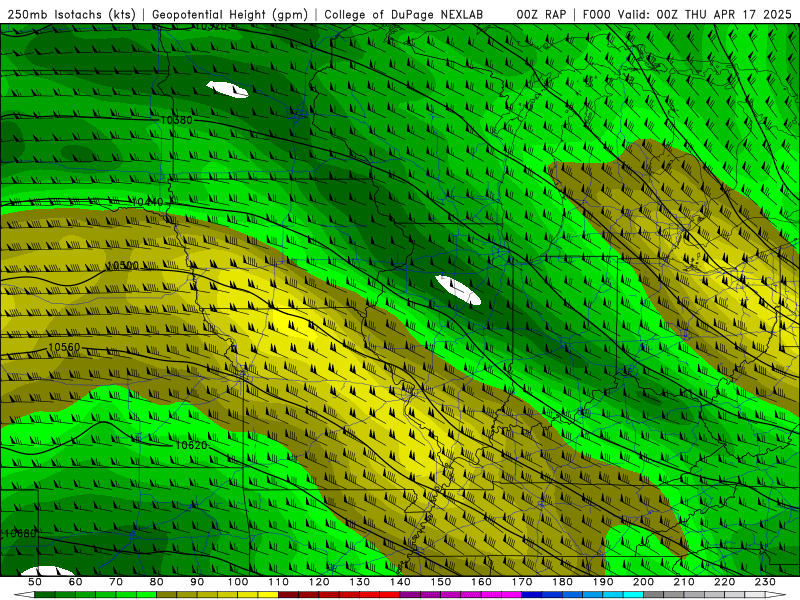Click the 10440 height contour label
This screenshot has width=800, height=600.
(147, 202)
